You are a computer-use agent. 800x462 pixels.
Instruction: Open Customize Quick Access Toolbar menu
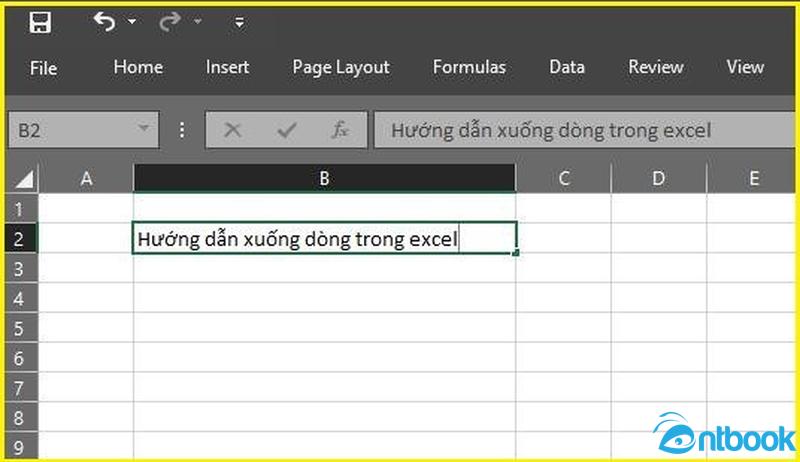click(239, 22)
